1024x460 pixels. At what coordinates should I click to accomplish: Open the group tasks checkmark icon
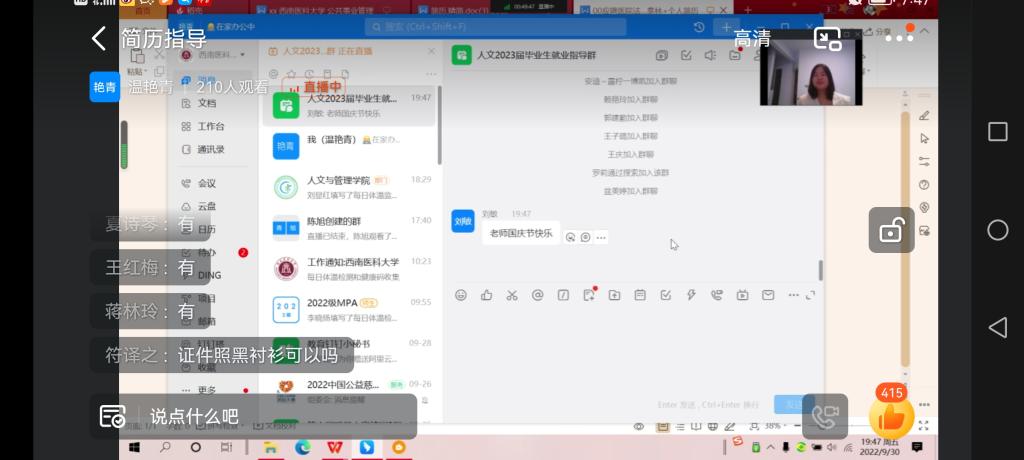click(x=686, y=56)
